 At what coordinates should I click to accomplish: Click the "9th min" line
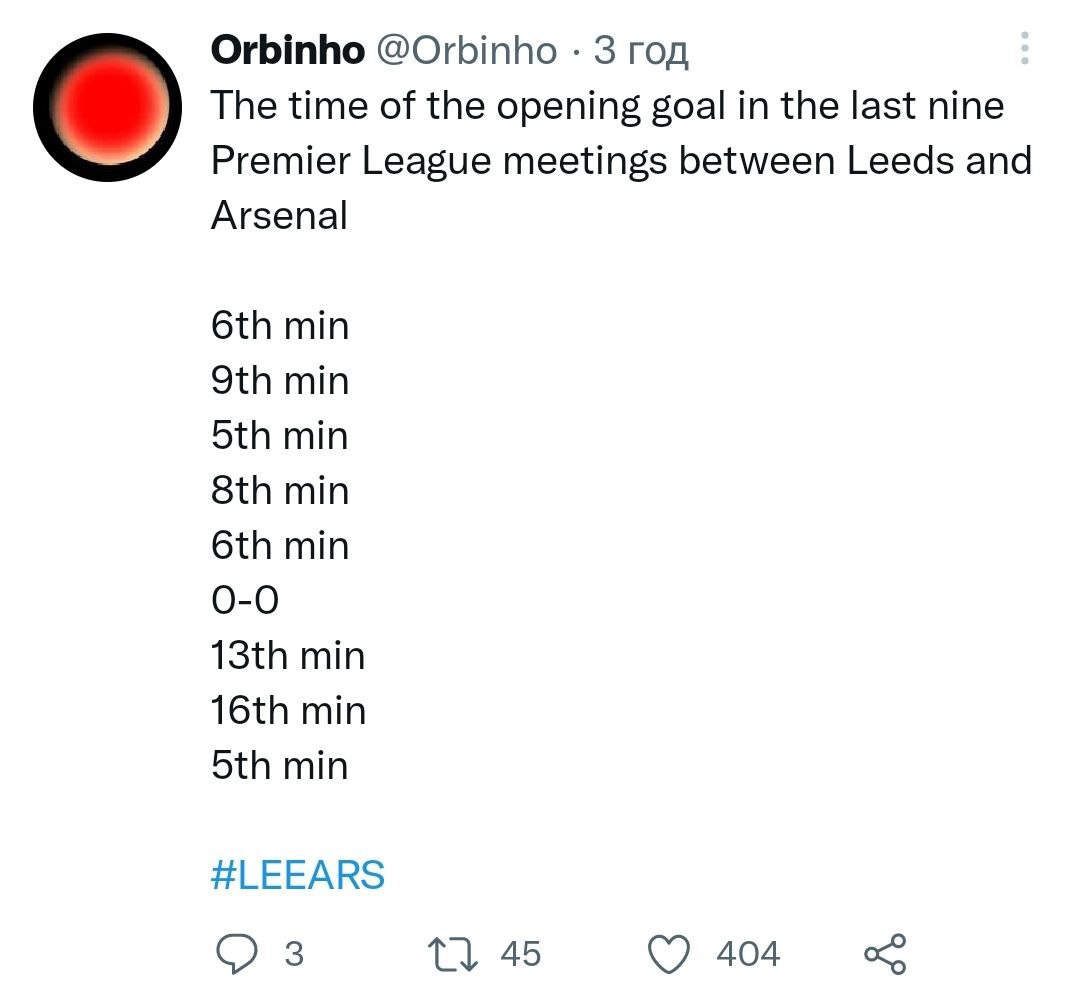pos(280,381)
